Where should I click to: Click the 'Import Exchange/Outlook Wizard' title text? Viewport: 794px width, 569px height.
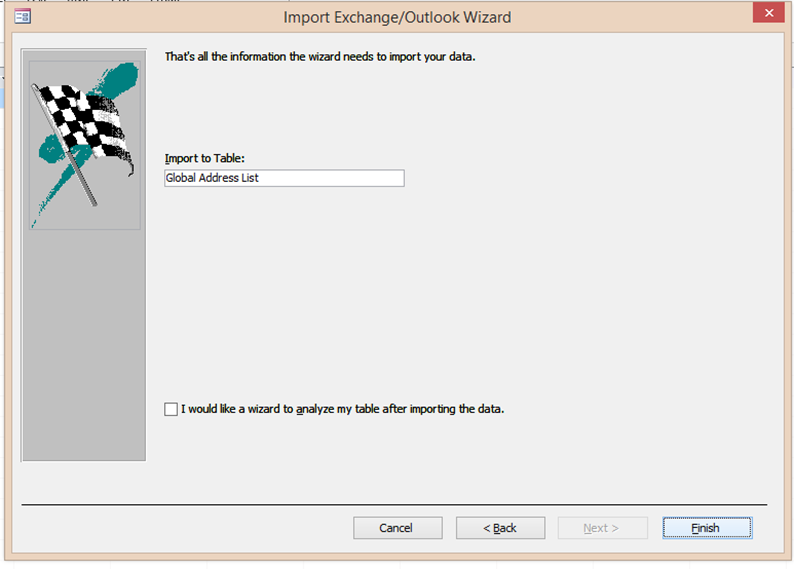pos(397,17)
